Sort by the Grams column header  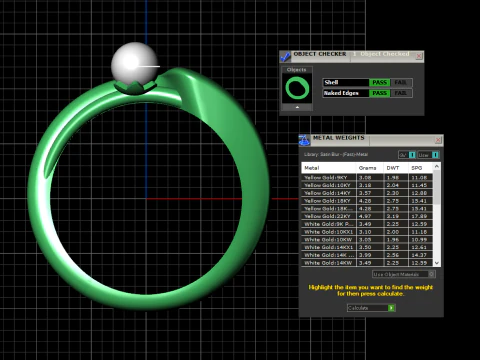370,168
